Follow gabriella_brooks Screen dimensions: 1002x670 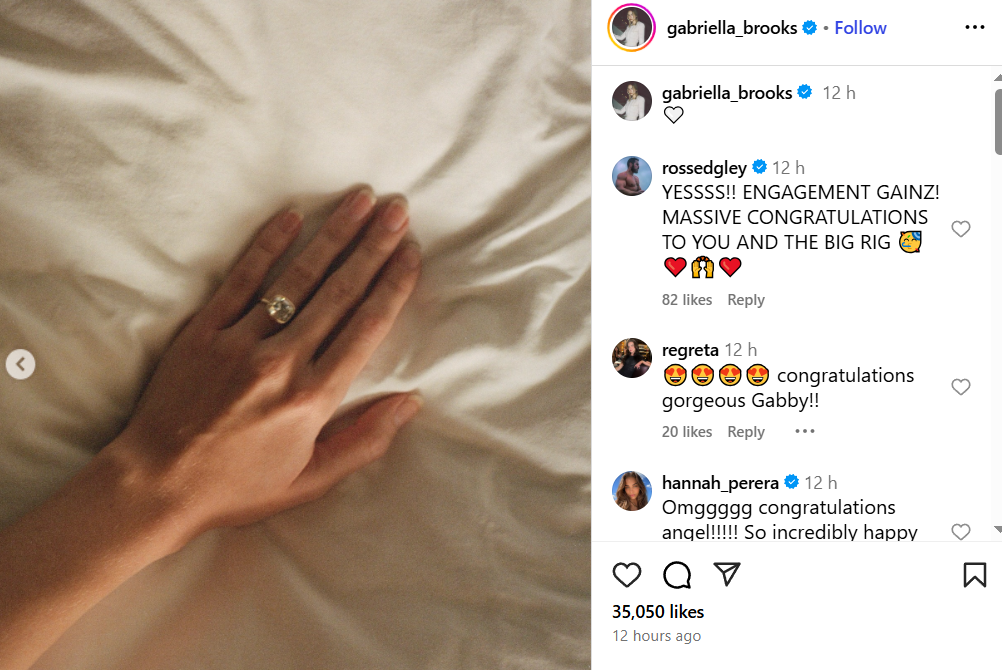[x=860, y=28]
